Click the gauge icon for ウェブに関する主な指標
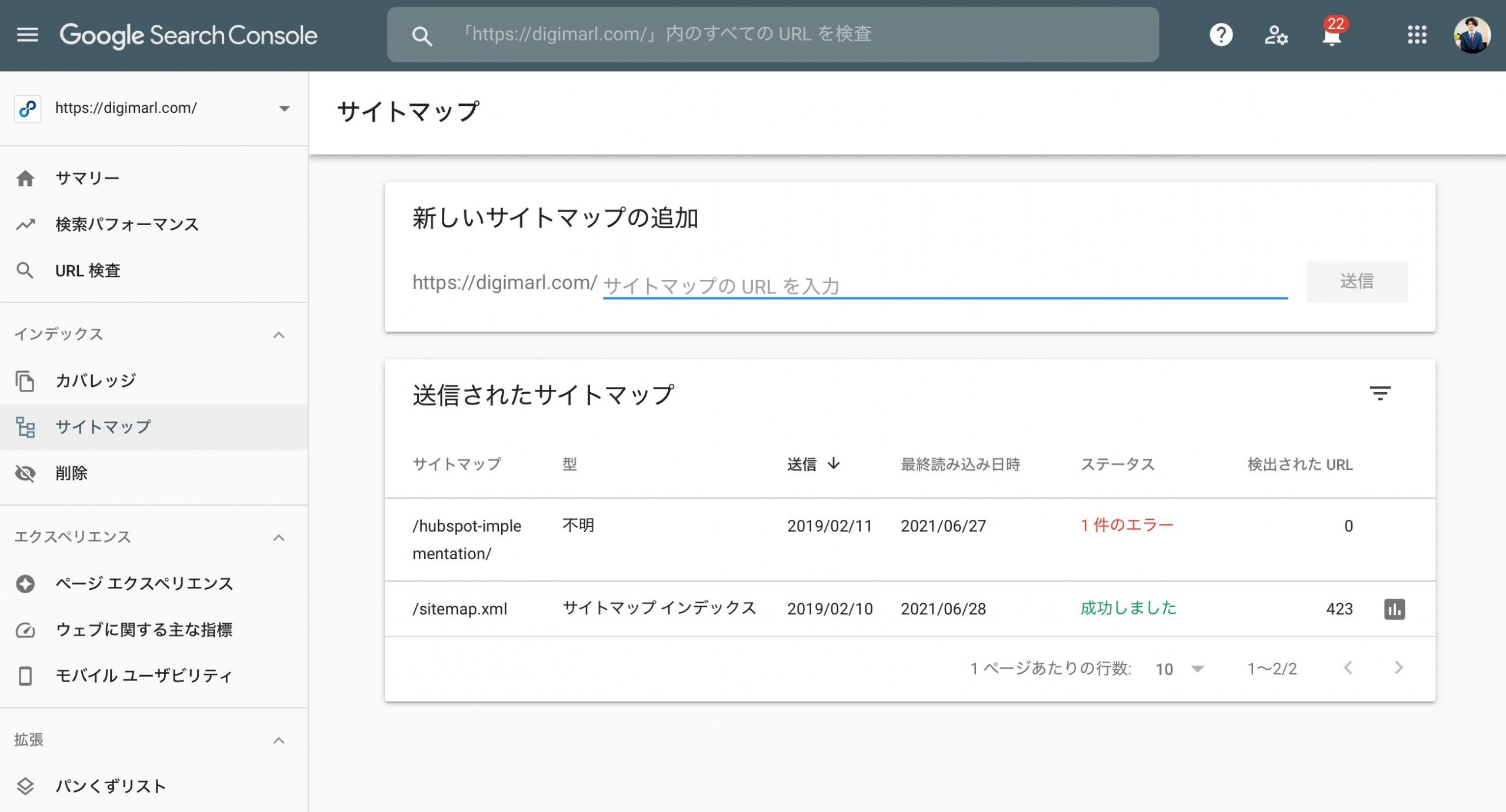 25,630
